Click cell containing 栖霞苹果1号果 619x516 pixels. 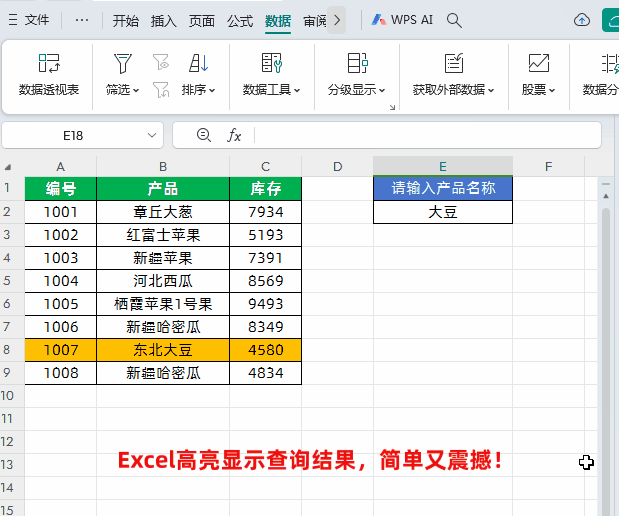(163, 304)
